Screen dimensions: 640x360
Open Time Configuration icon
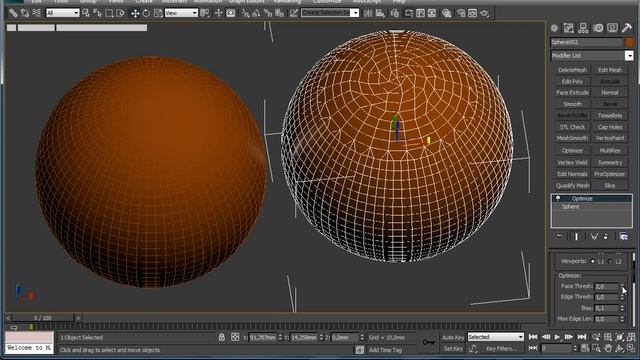coord(585,348)
